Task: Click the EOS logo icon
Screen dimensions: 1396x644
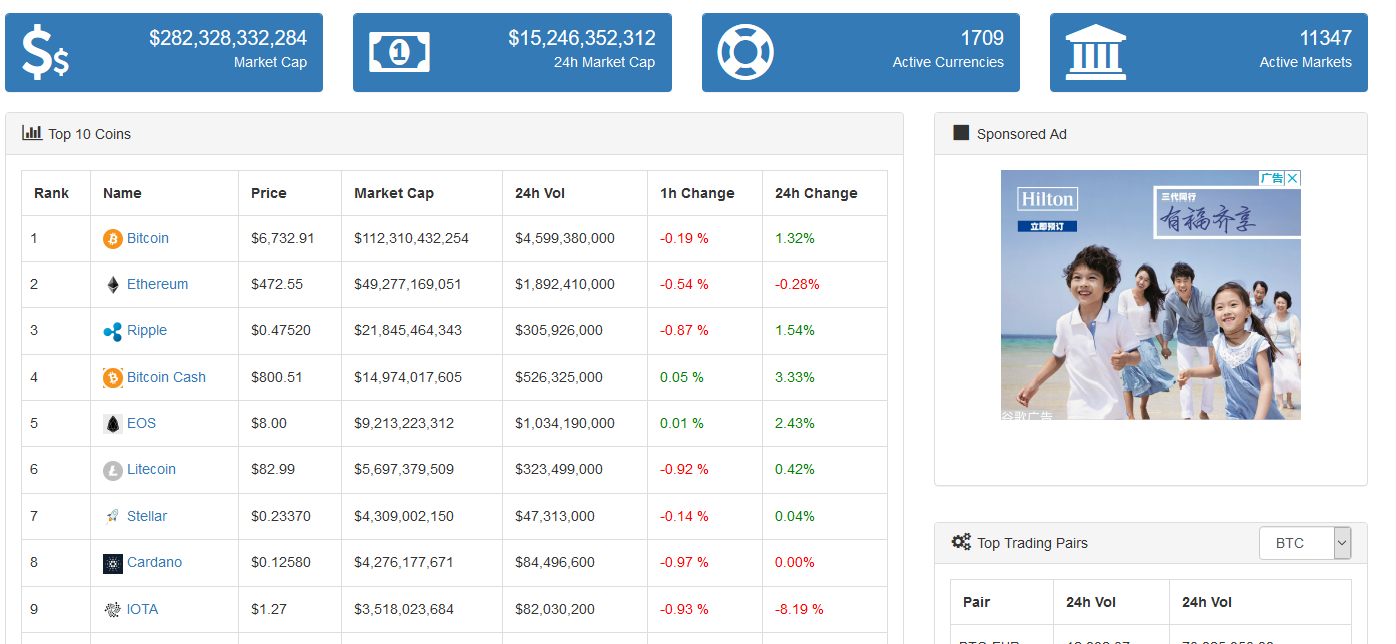Action: [112, 424]
